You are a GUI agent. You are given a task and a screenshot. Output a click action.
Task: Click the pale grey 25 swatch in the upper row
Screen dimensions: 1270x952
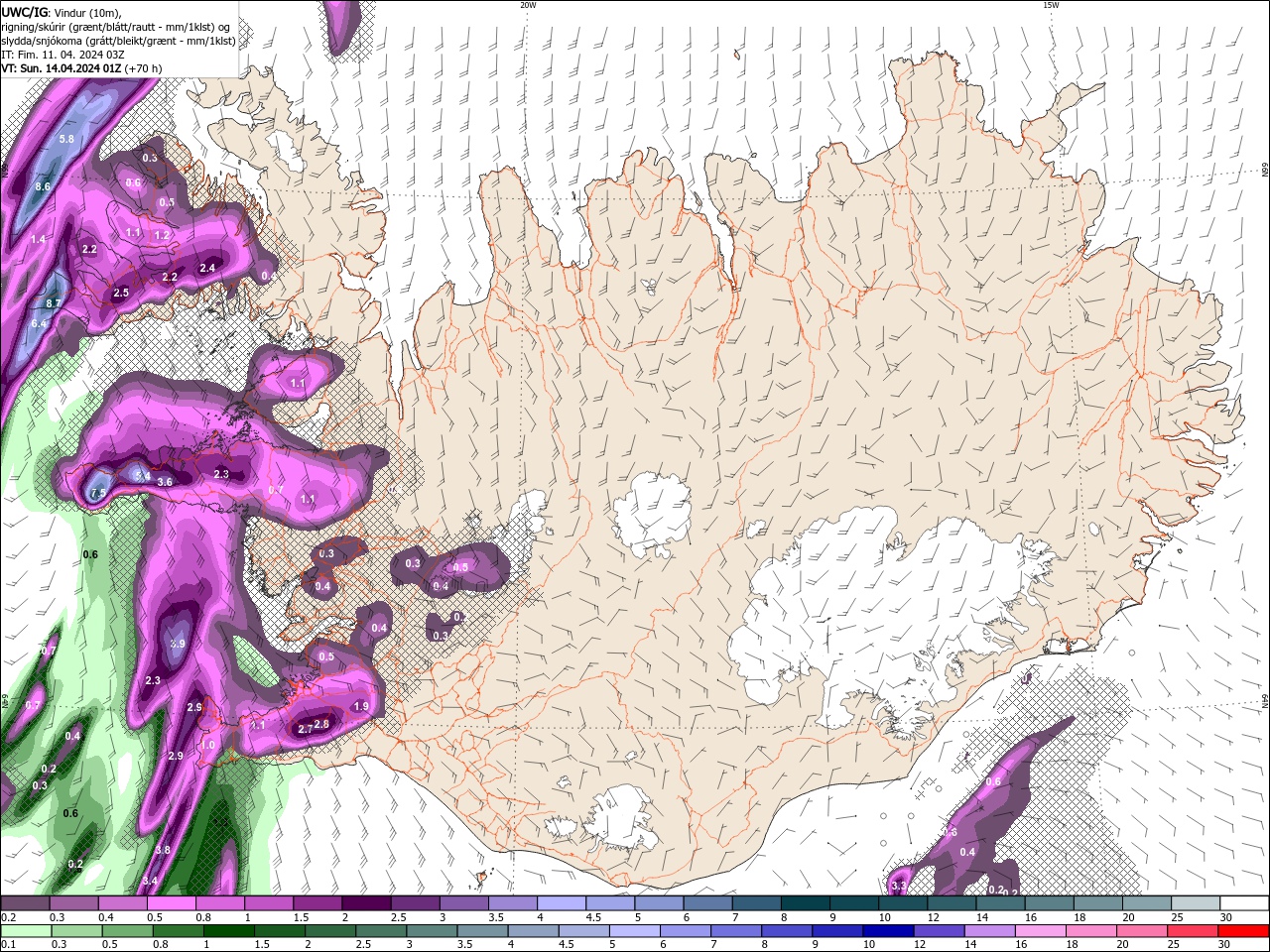click(x=1196, y=903)
